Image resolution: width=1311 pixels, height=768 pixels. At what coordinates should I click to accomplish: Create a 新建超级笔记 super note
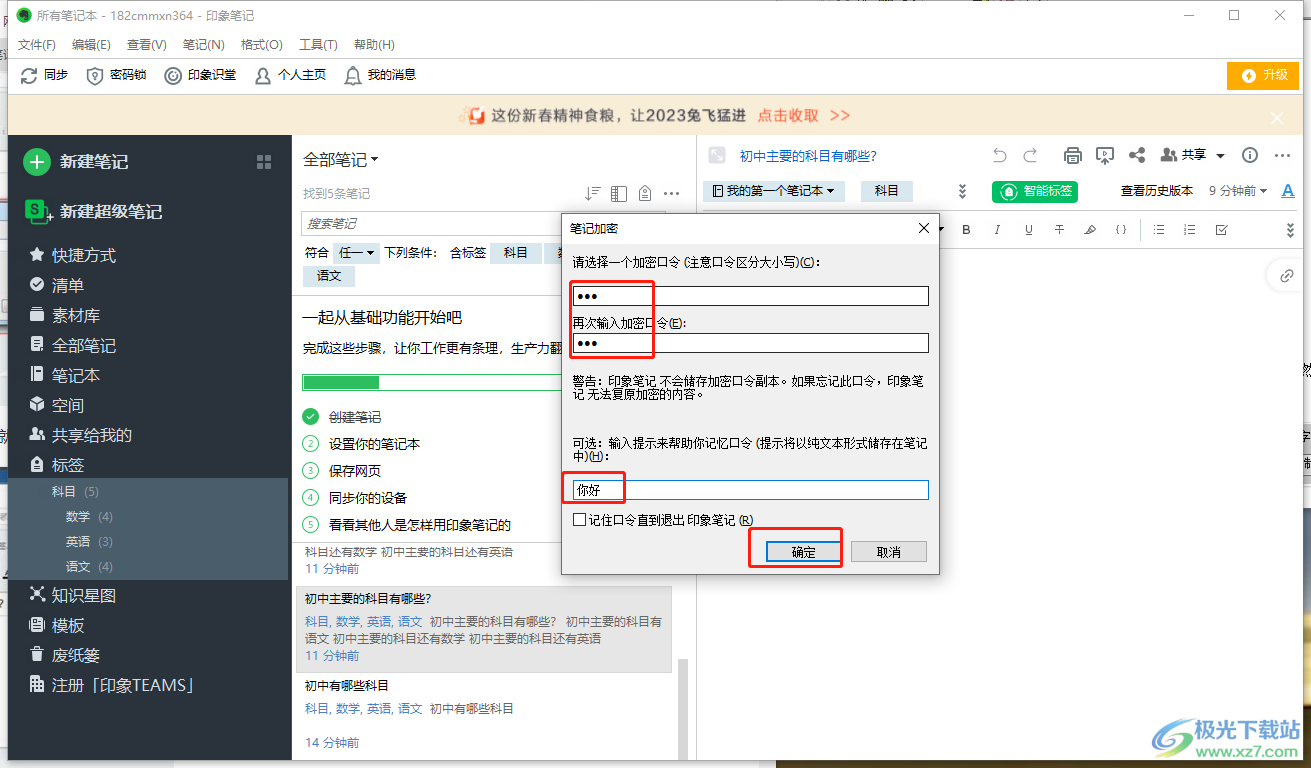pyautogui.click(x=93, y=211)
